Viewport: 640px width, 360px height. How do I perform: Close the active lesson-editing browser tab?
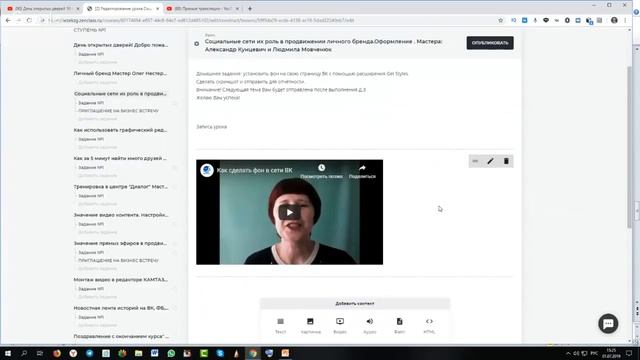(x=158, y=9)
